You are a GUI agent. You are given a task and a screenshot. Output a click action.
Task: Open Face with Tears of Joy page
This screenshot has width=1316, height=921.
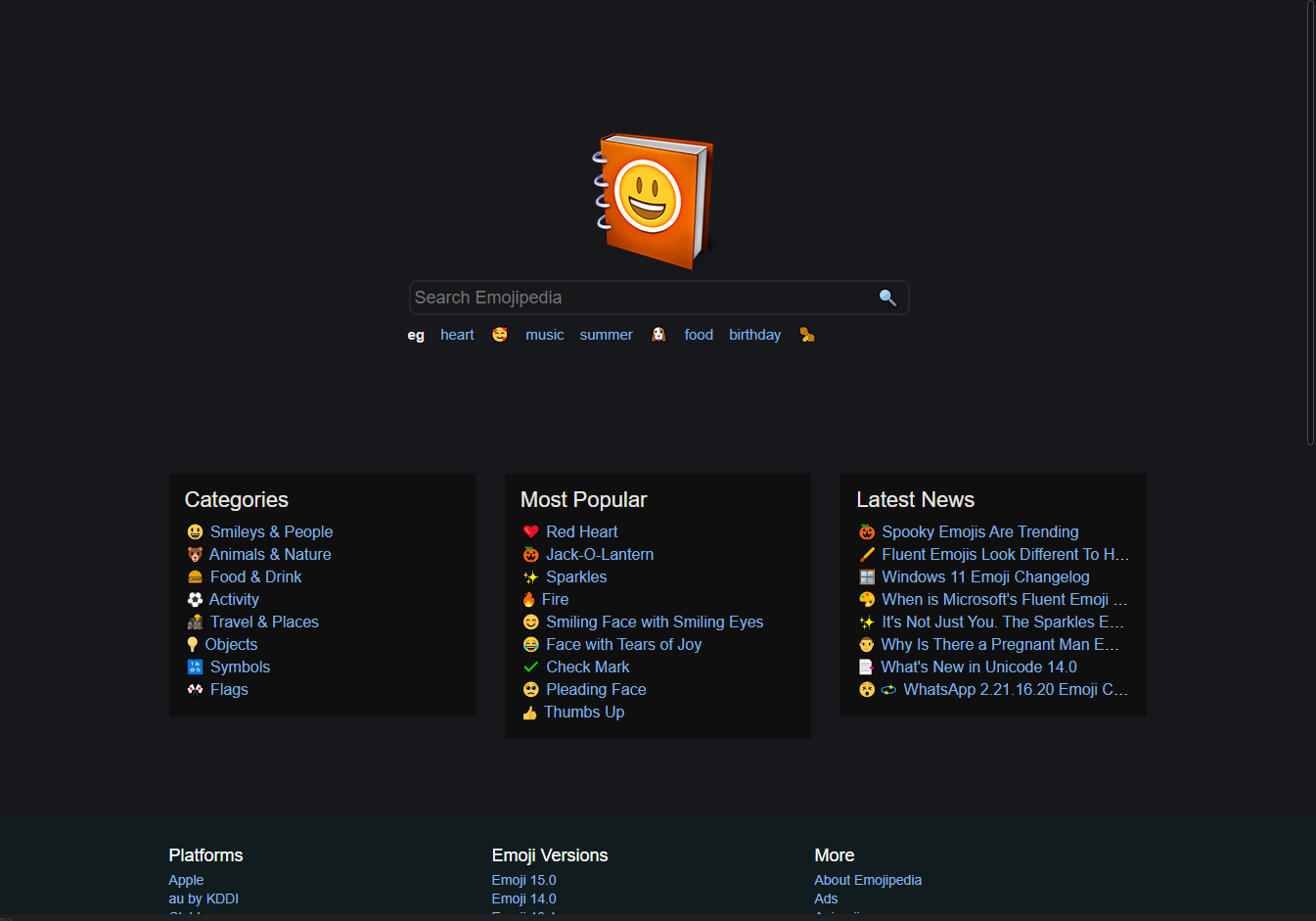pyautogui.click(x=623, y=645)
